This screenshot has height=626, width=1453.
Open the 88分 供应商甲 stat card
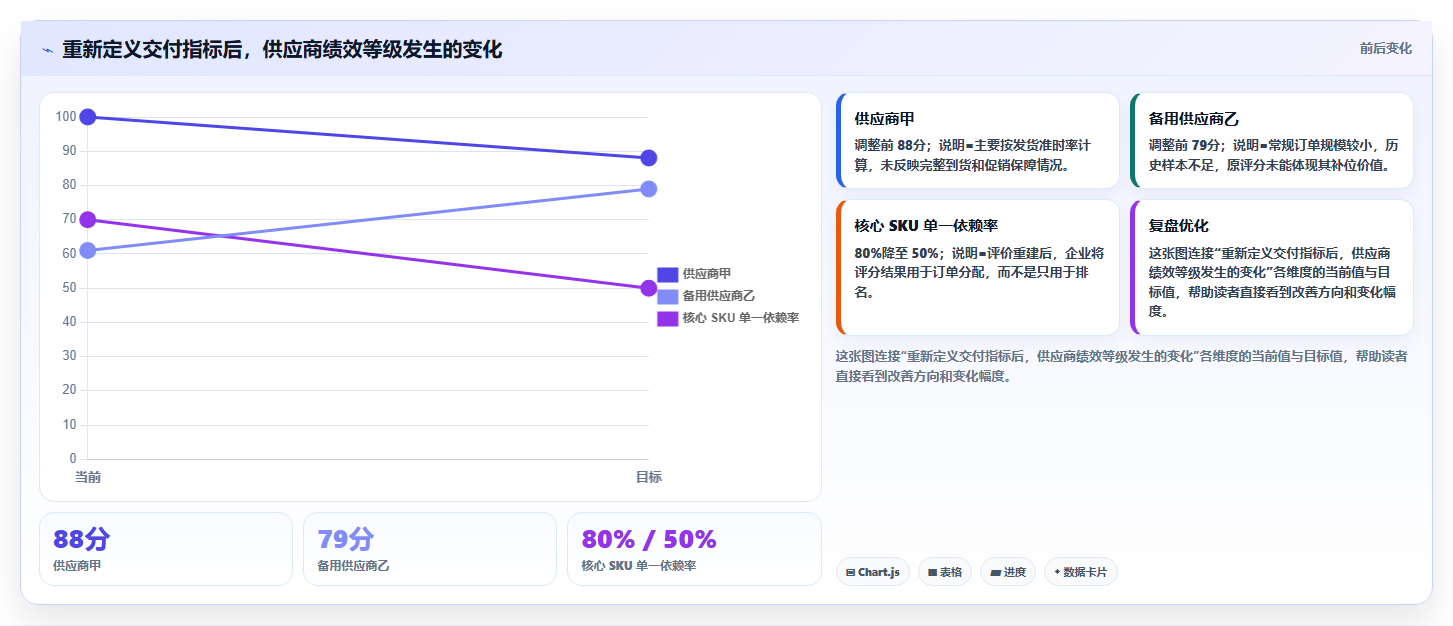coord(166,549)
